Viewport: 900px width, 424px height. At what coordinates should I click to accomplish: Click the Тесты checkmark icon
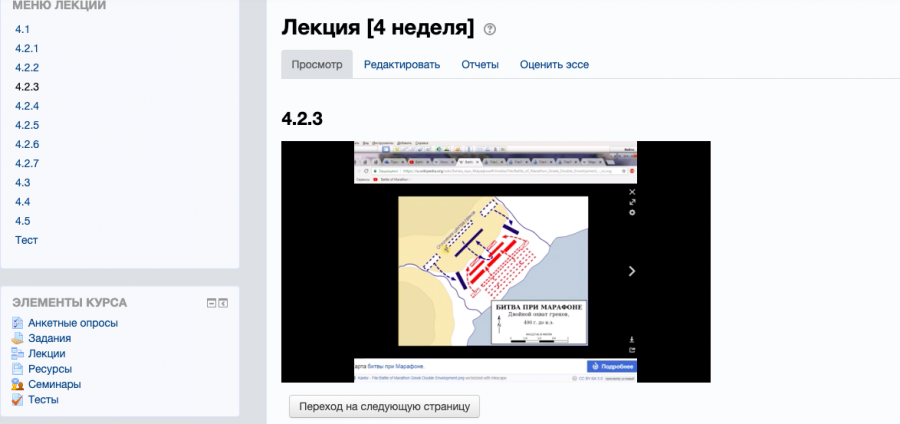17,400
